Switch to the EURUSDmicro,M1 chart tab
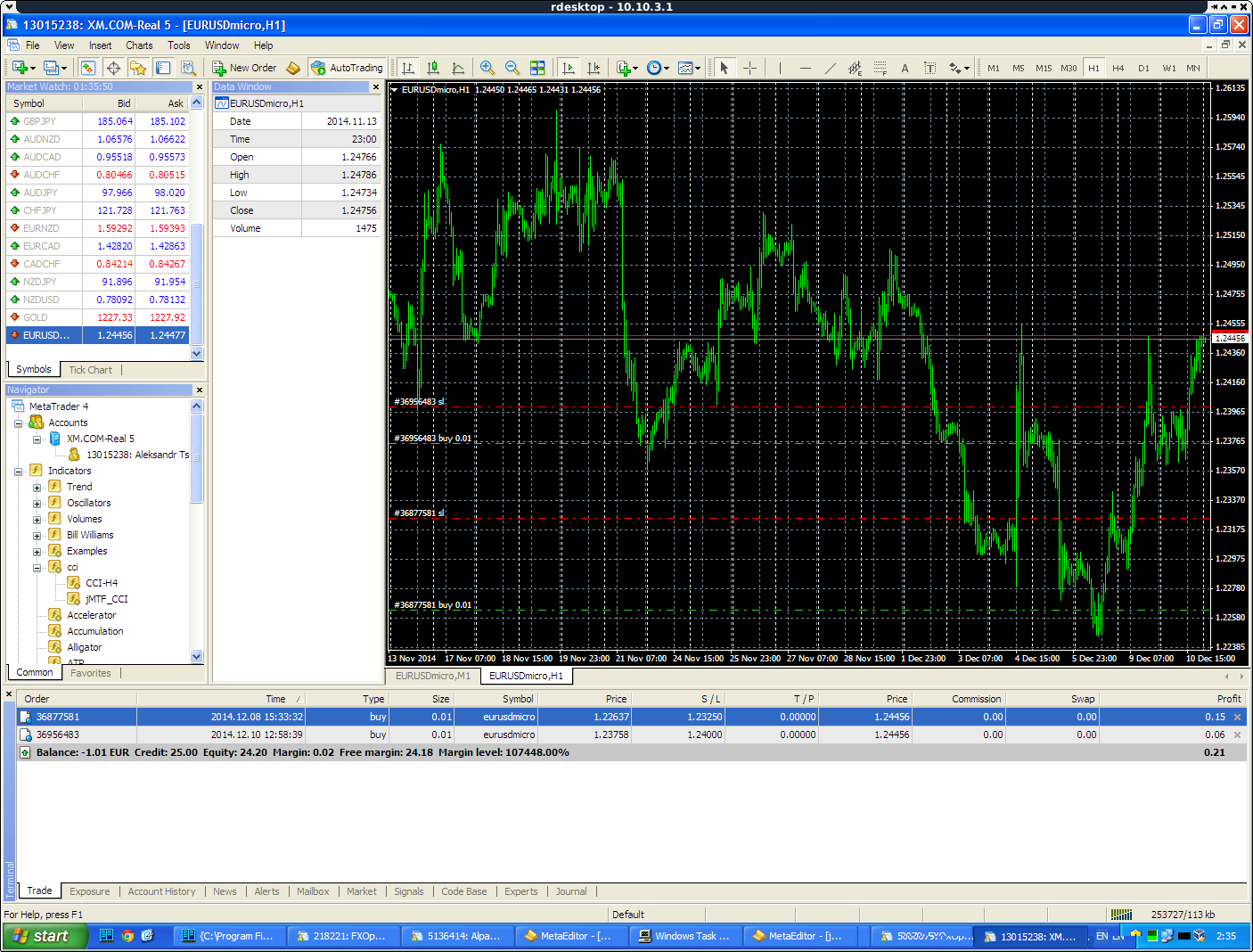The image size is (1253, 952). pyautogui.click(x=433, y=676)
